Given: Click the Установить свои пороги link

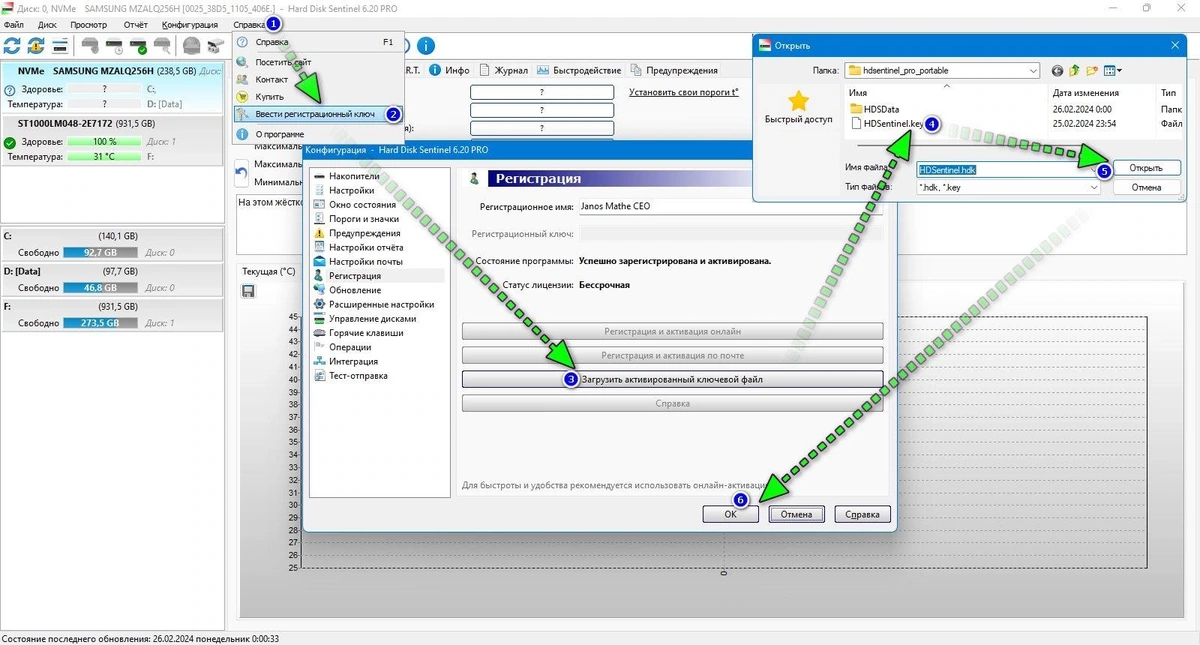Looking at the screenshot, I should (684, 92).
